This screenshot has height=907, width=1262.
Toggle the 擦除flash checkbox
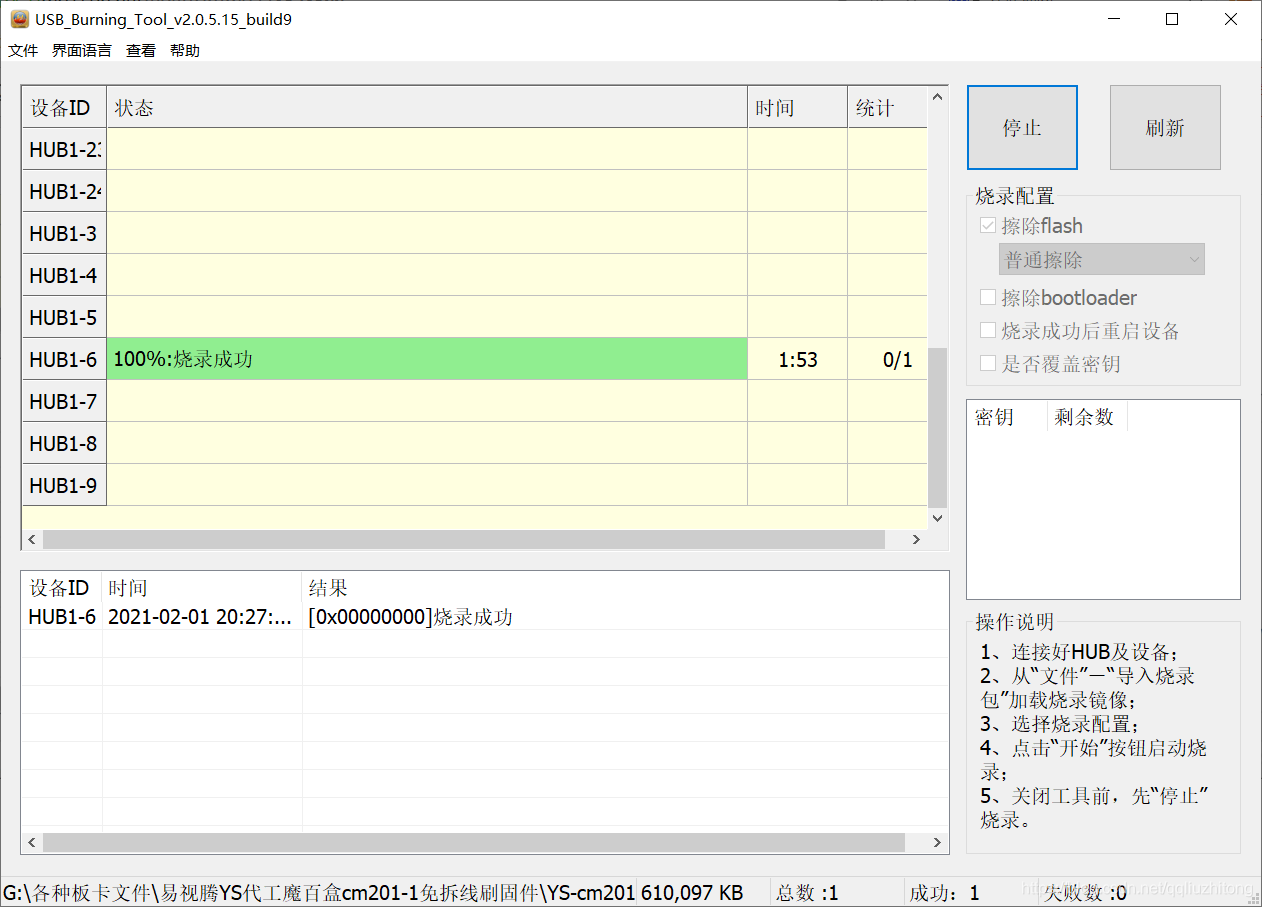point(988,225)
